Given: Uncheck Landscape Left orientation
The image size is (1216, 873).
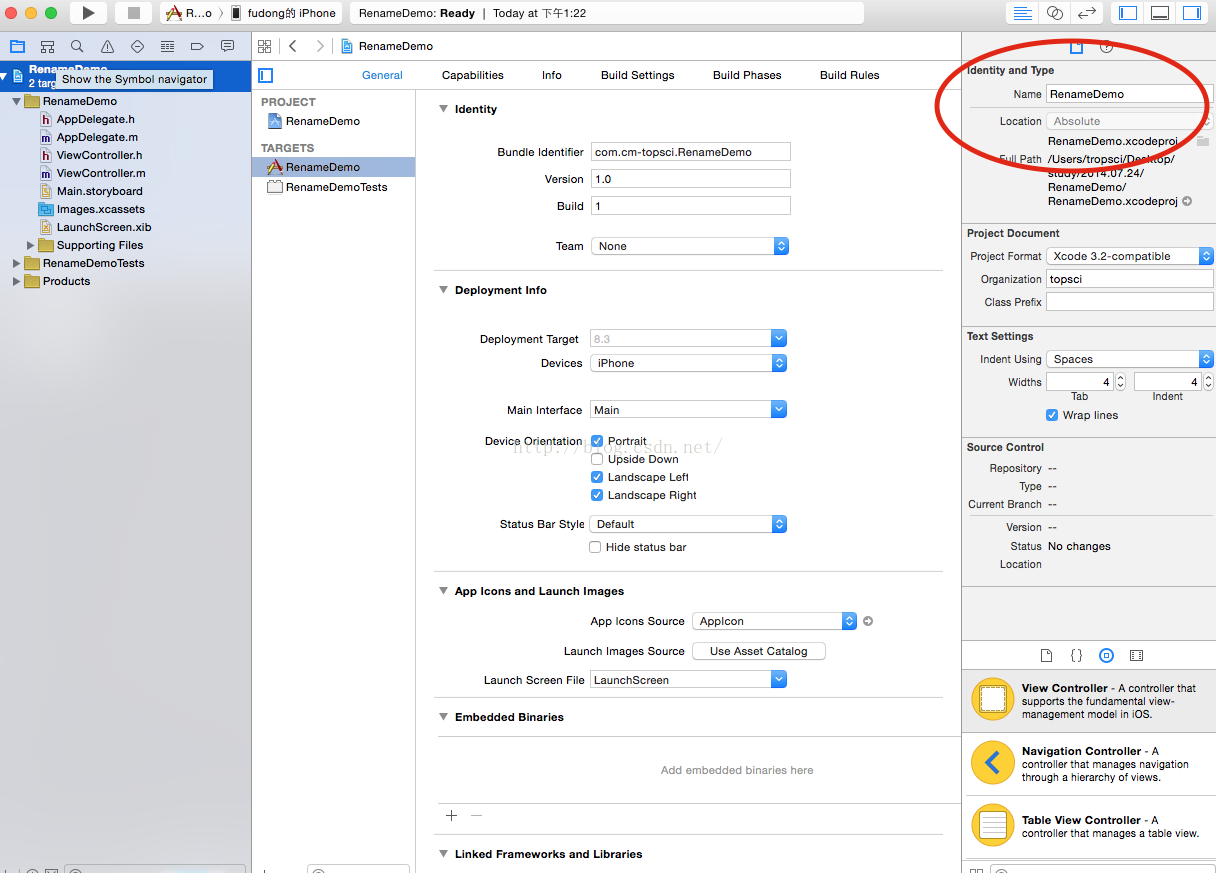Looking at the screenshot, I should (597, 477).
